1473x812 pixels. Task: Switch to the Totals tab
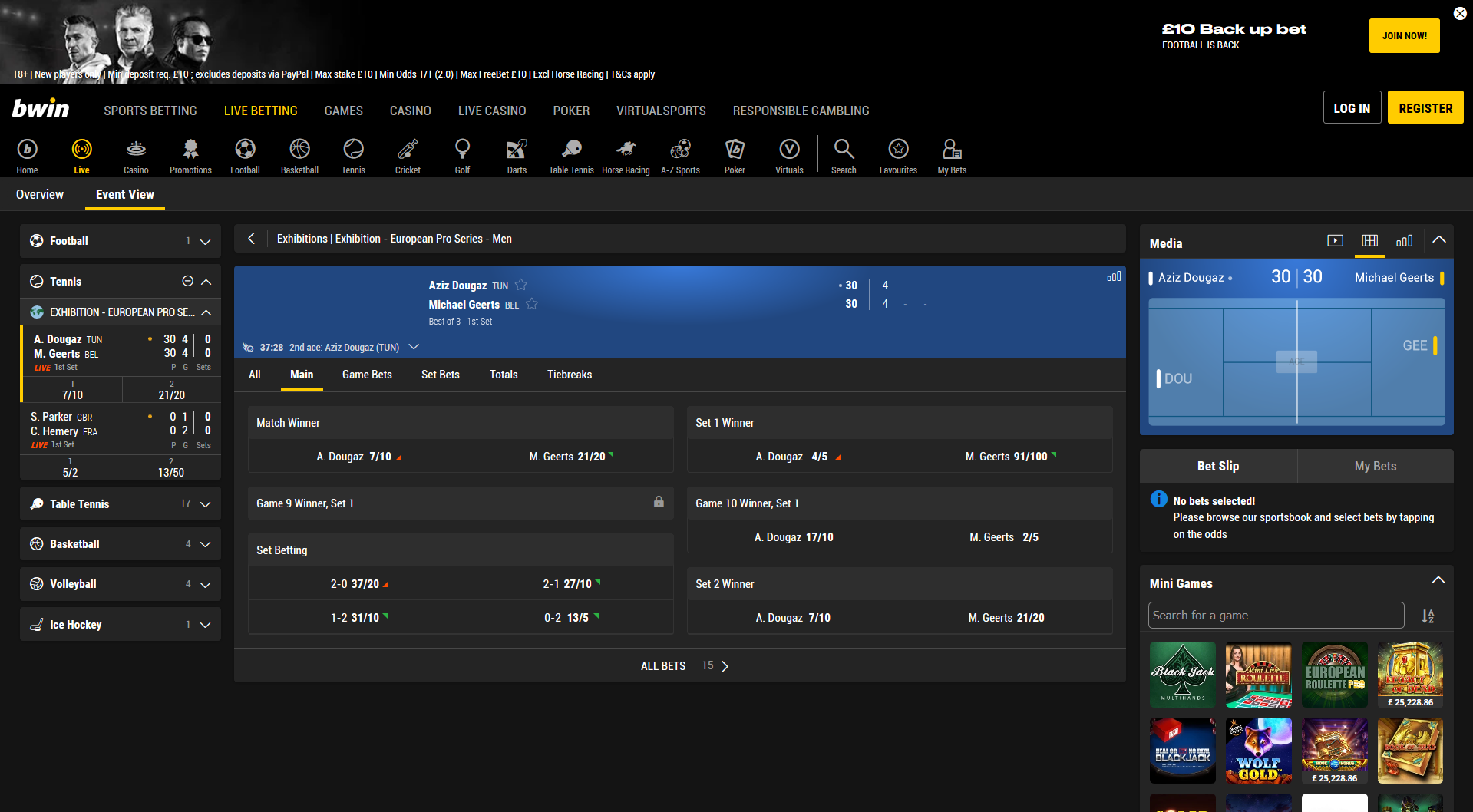coord(504,375)
